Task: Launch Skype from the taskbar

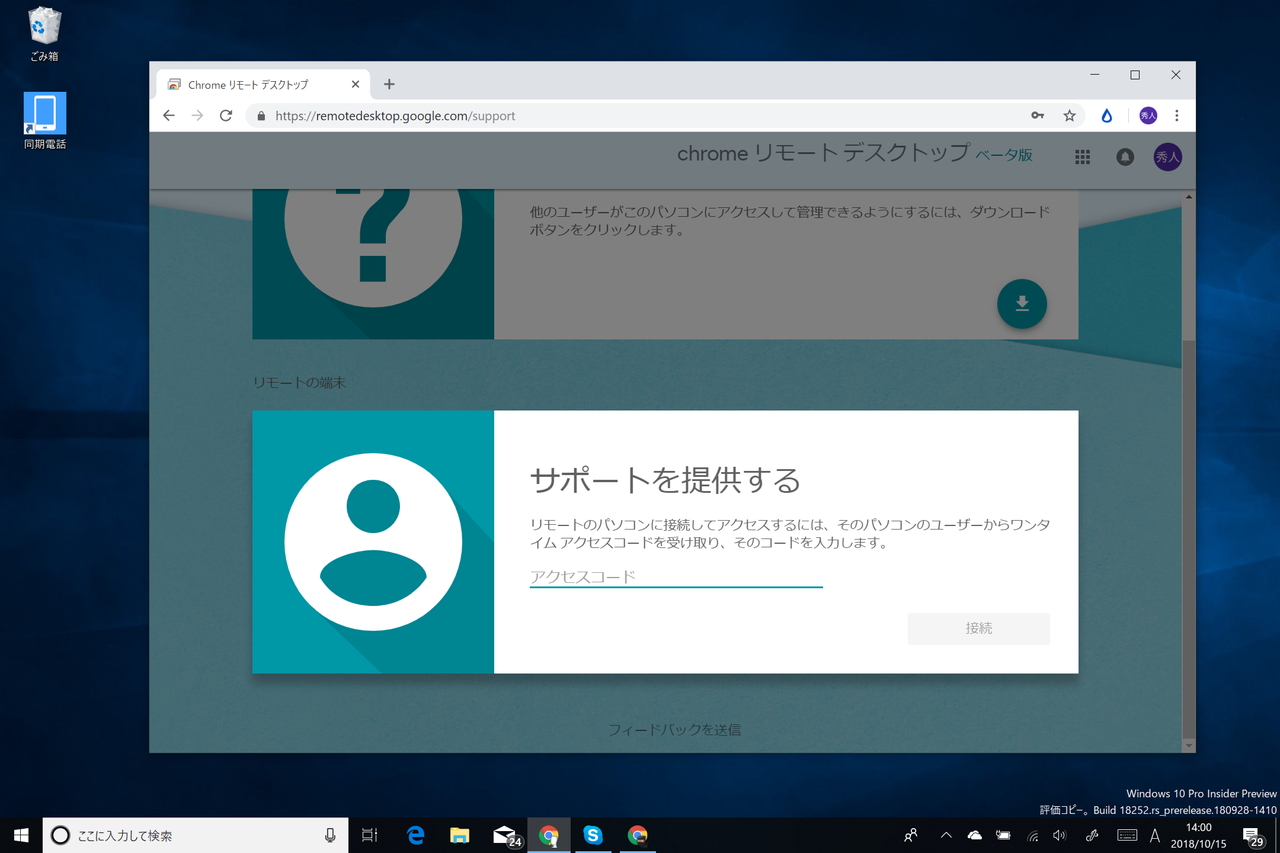Action: 594,835
